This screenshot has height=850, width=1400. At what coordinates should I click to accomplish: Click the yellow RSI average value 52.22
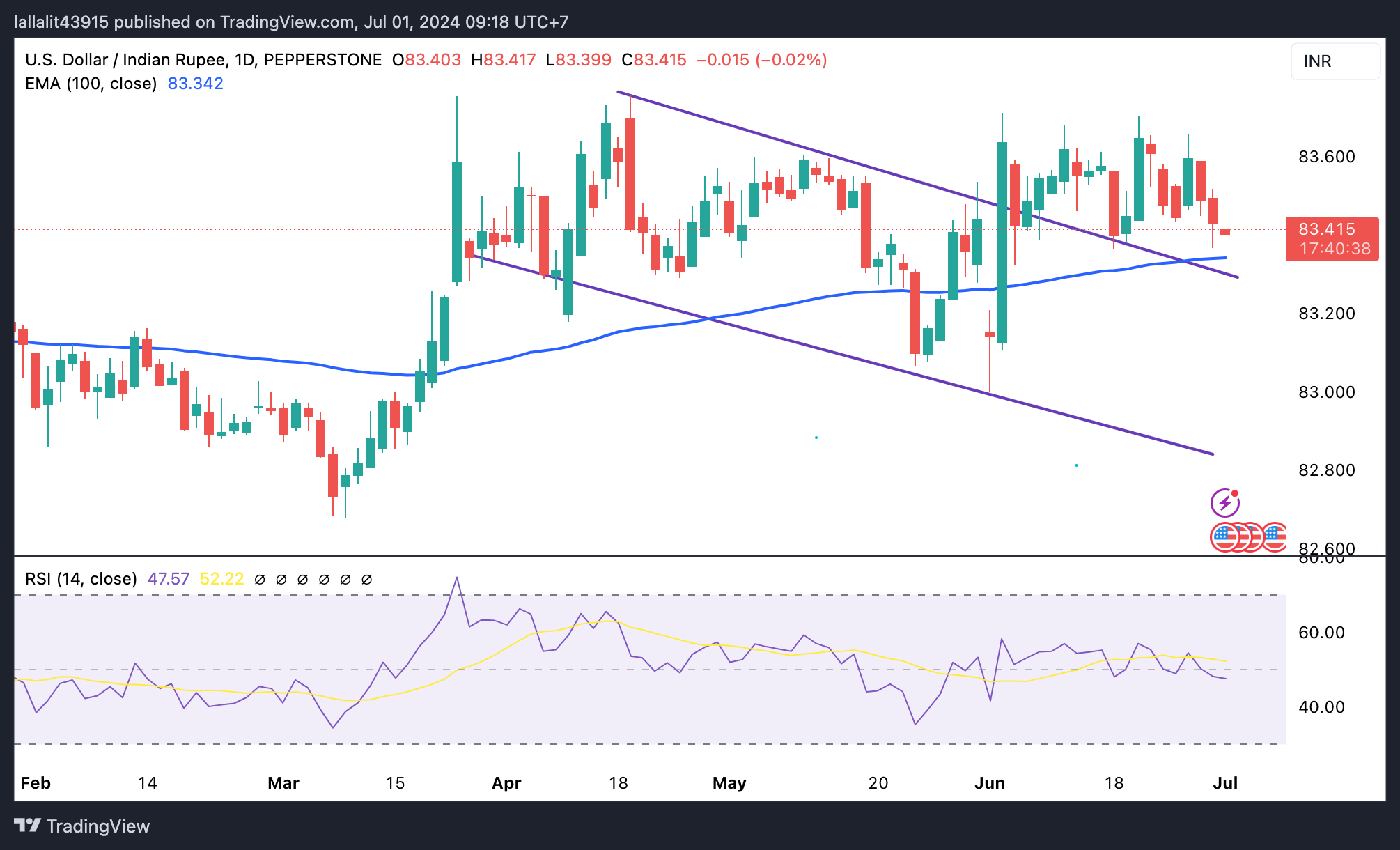pyautogui.click(x=221, y=579)
